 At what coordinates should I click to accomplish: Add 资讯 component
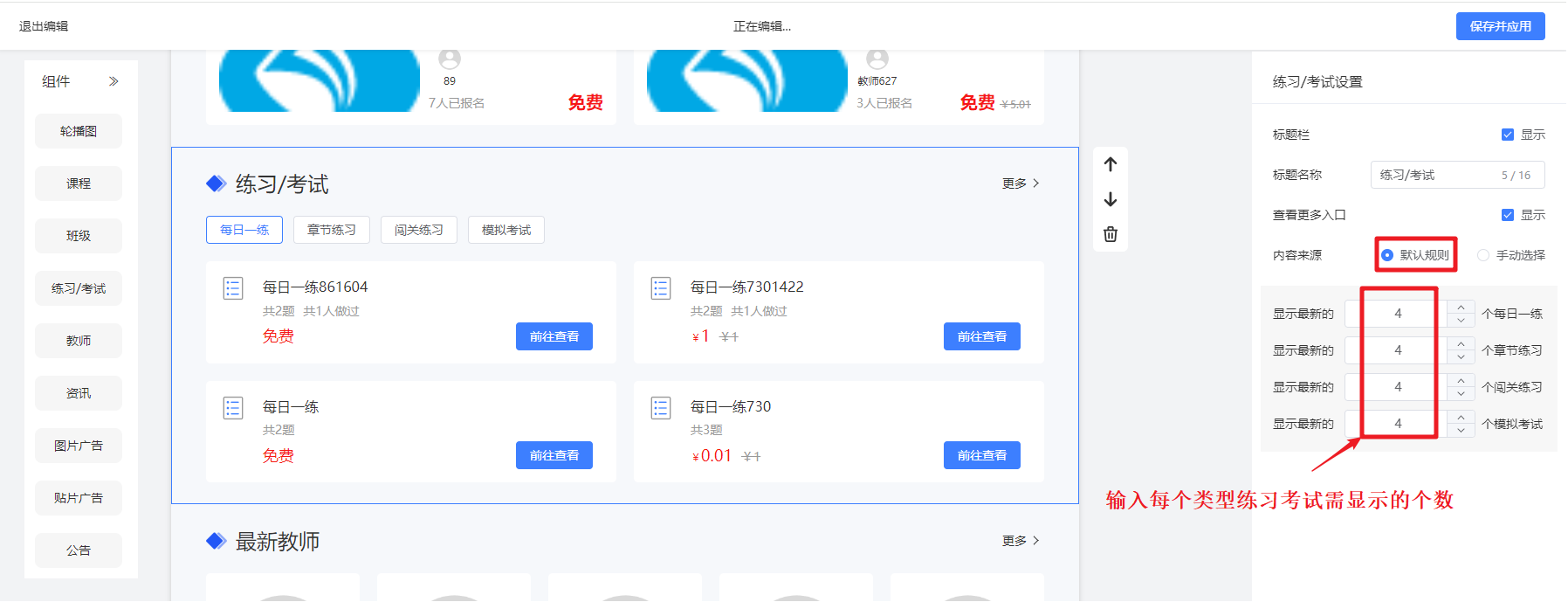pos(79,393)
